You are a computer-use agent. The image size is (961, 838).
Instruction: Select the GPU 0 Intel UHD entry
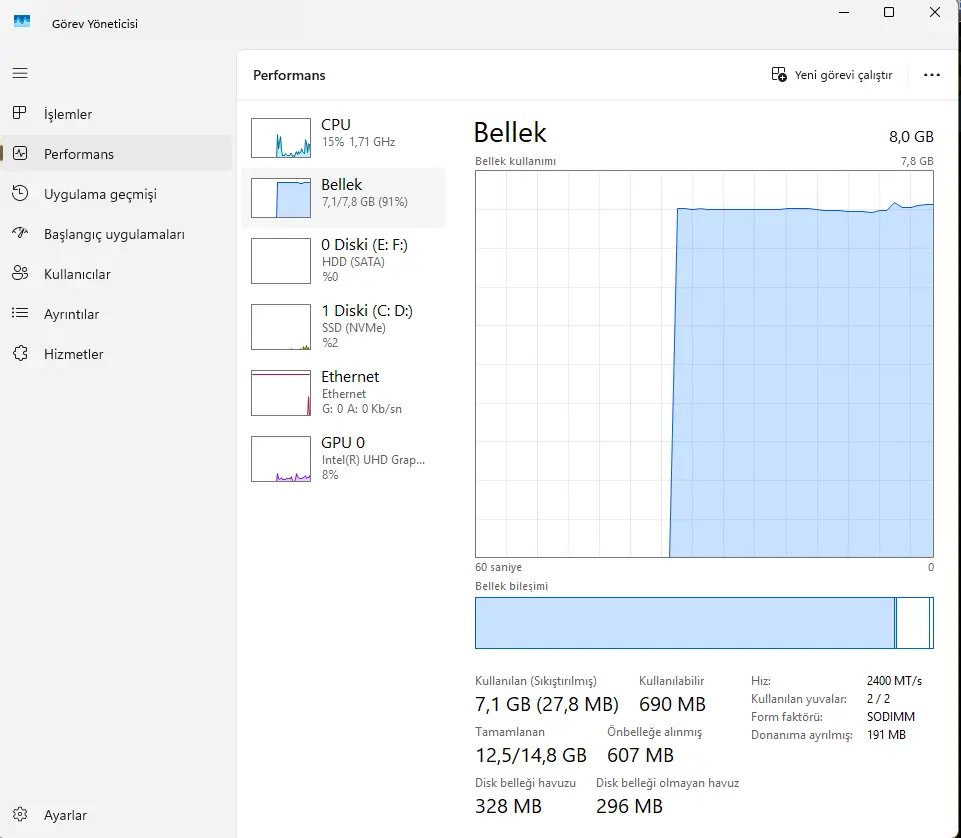(x=343, y=459)
